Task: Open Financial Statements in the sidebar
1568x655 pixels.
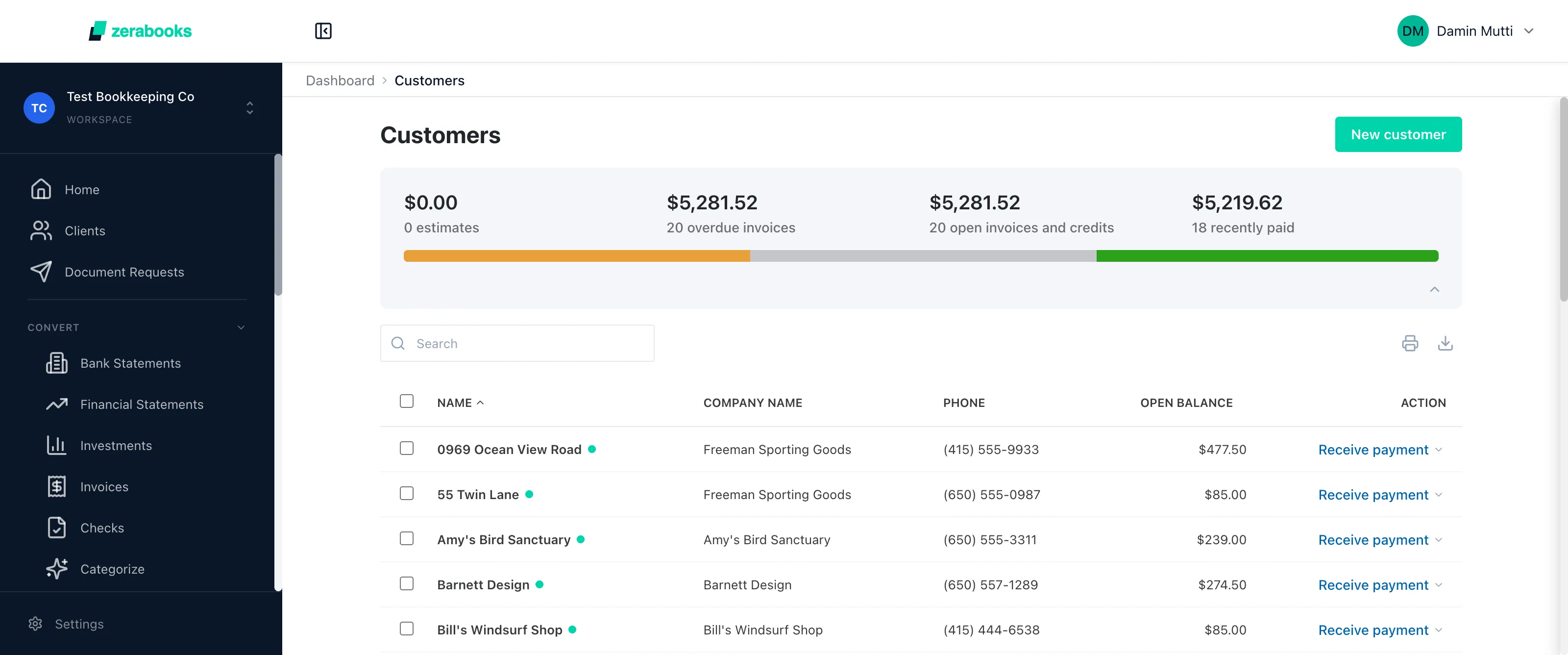Action: pos(141,404)
